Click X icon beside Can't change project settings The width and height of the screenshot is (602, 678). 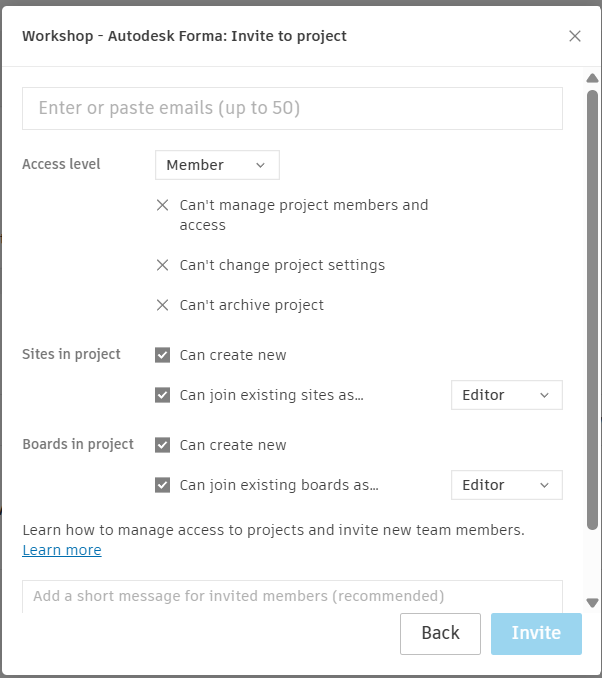(163, 265)
